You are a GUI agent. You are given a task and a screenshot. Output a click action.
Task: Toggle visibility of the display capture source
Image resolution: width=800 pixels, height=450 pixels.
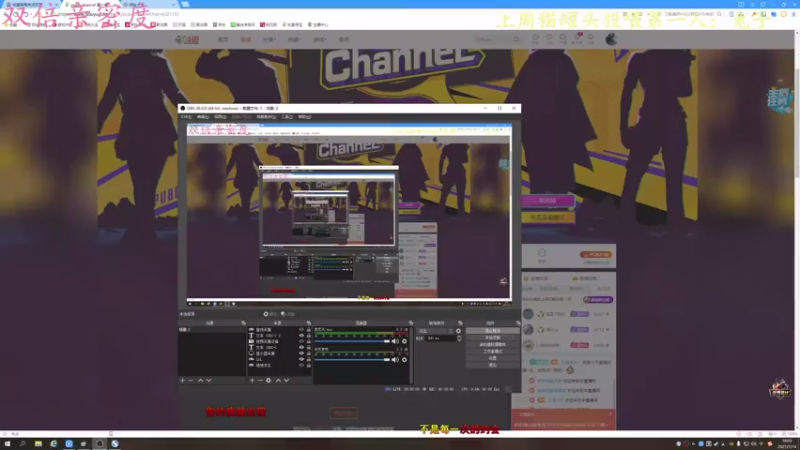point(301,353)
